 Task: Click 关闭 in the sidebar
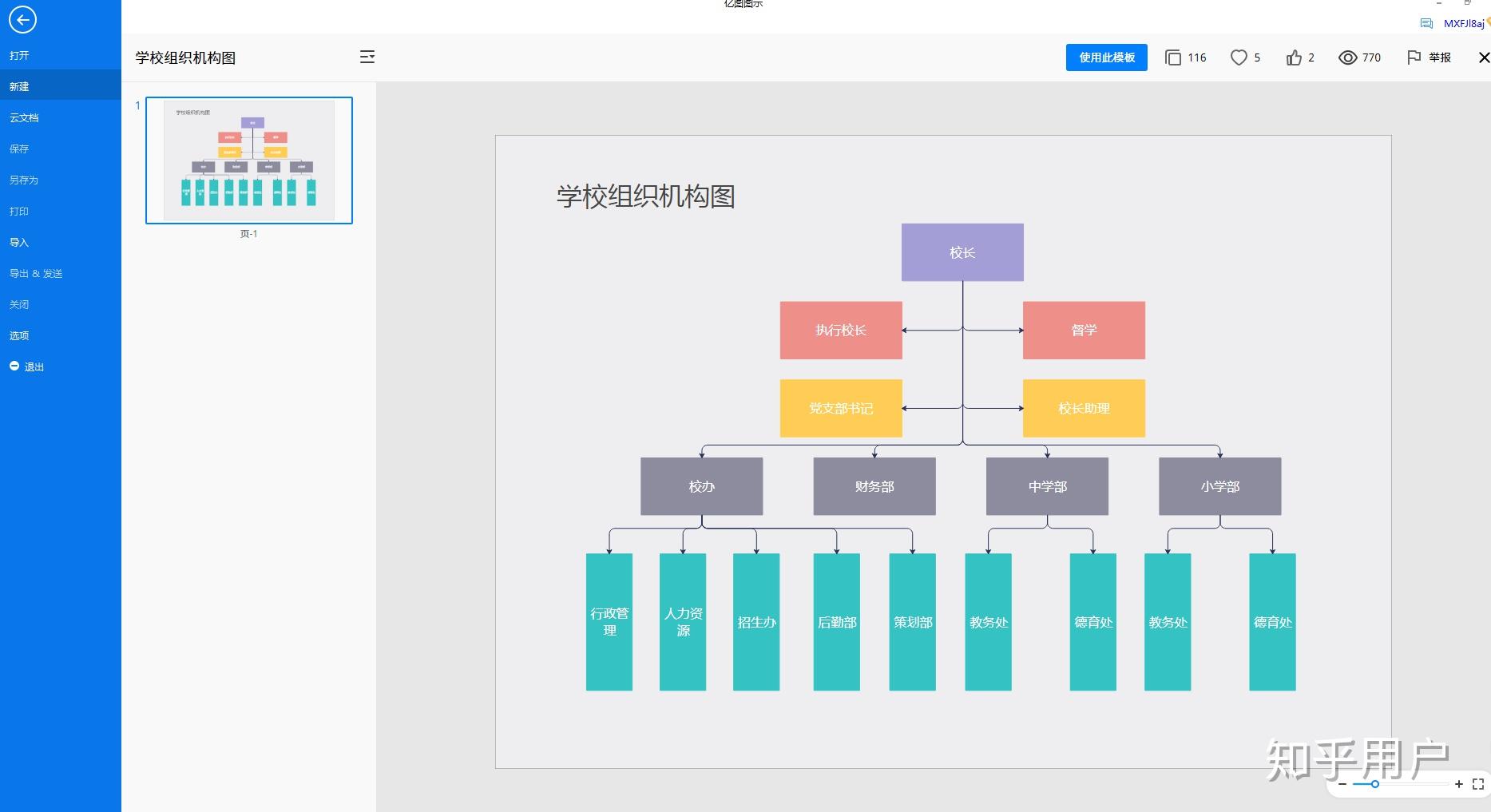[x=19, y=304]
